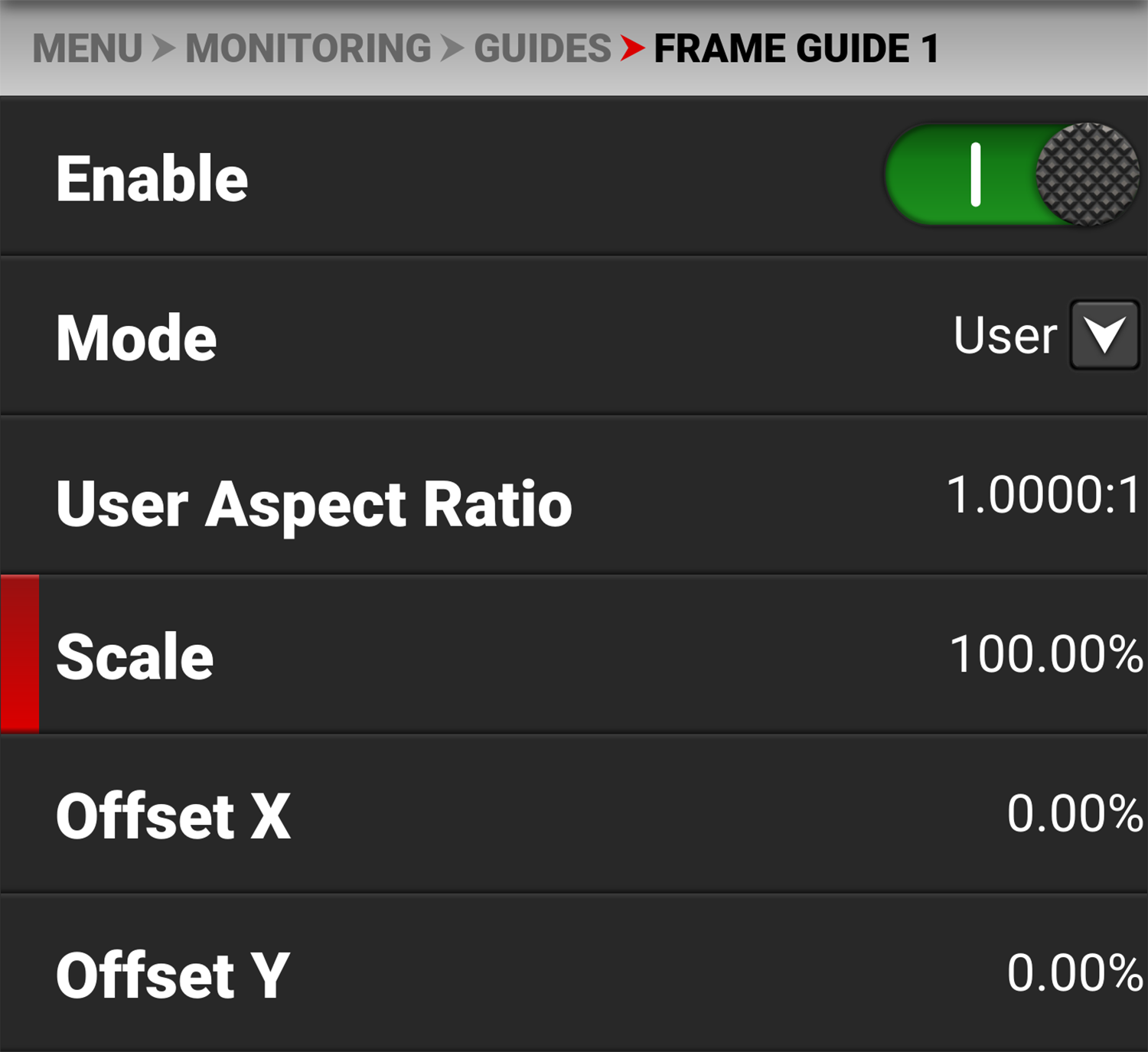Click the red highlight bar beside Scale
This screenshot has width=1148, height=1052.
pos(20,654)
